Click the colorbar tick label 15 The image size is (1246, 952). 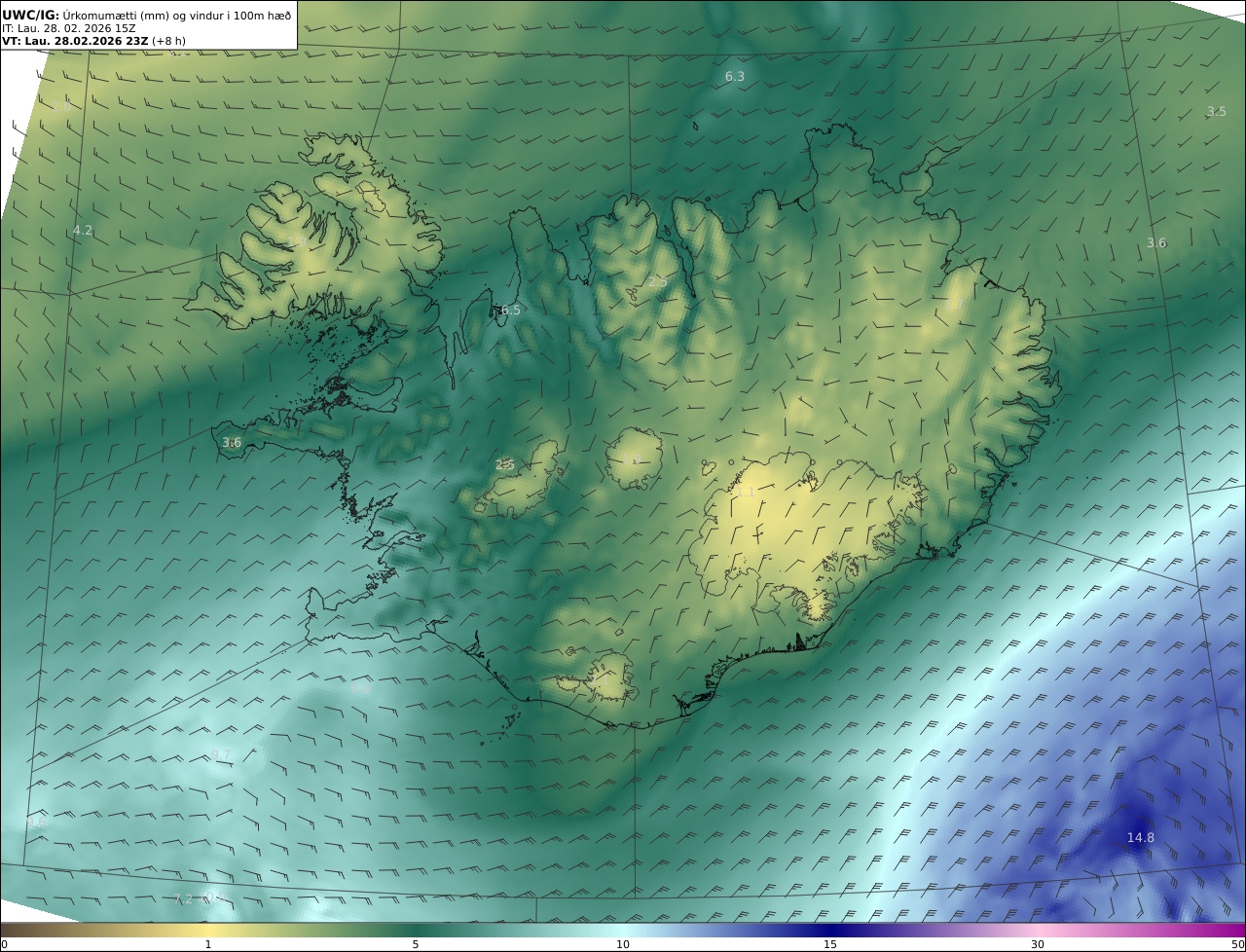point(830,944)
